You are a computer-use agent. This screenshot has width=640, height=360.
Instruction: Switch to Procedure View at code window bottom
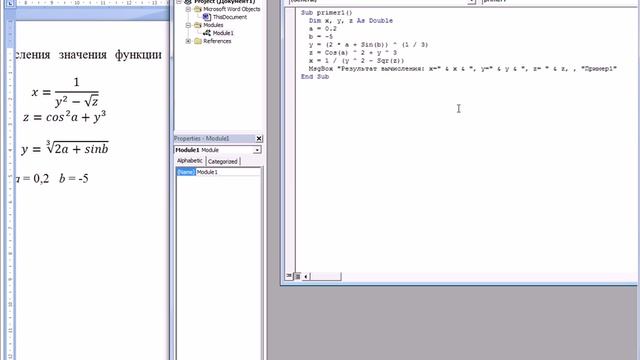tap(289, 276)
